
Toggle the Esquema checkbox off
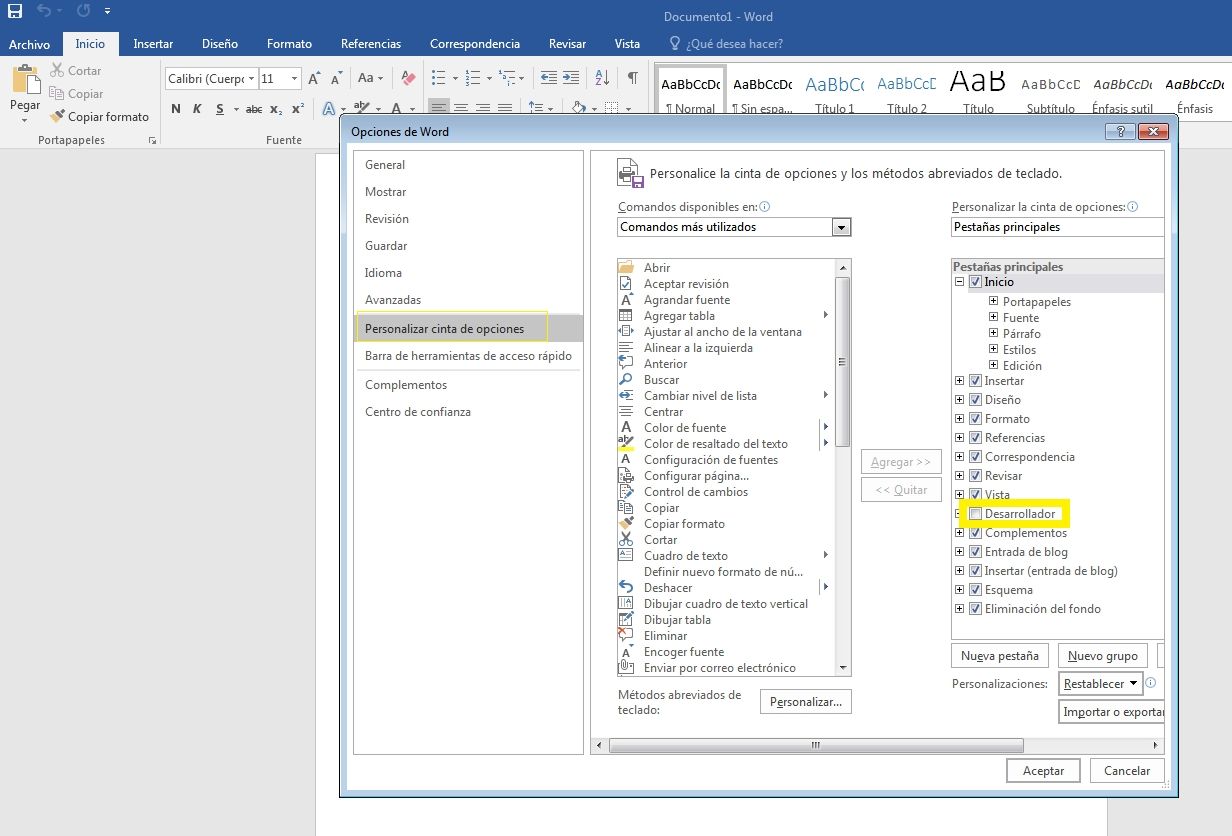point(975,590)
